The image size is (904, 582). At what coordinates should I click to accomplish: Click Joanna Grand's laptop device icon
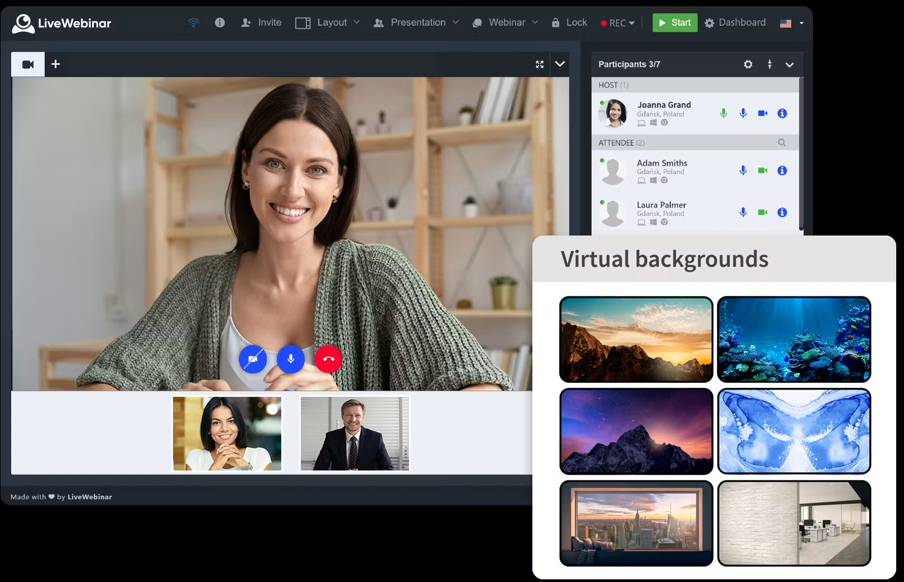coord(641,123)
